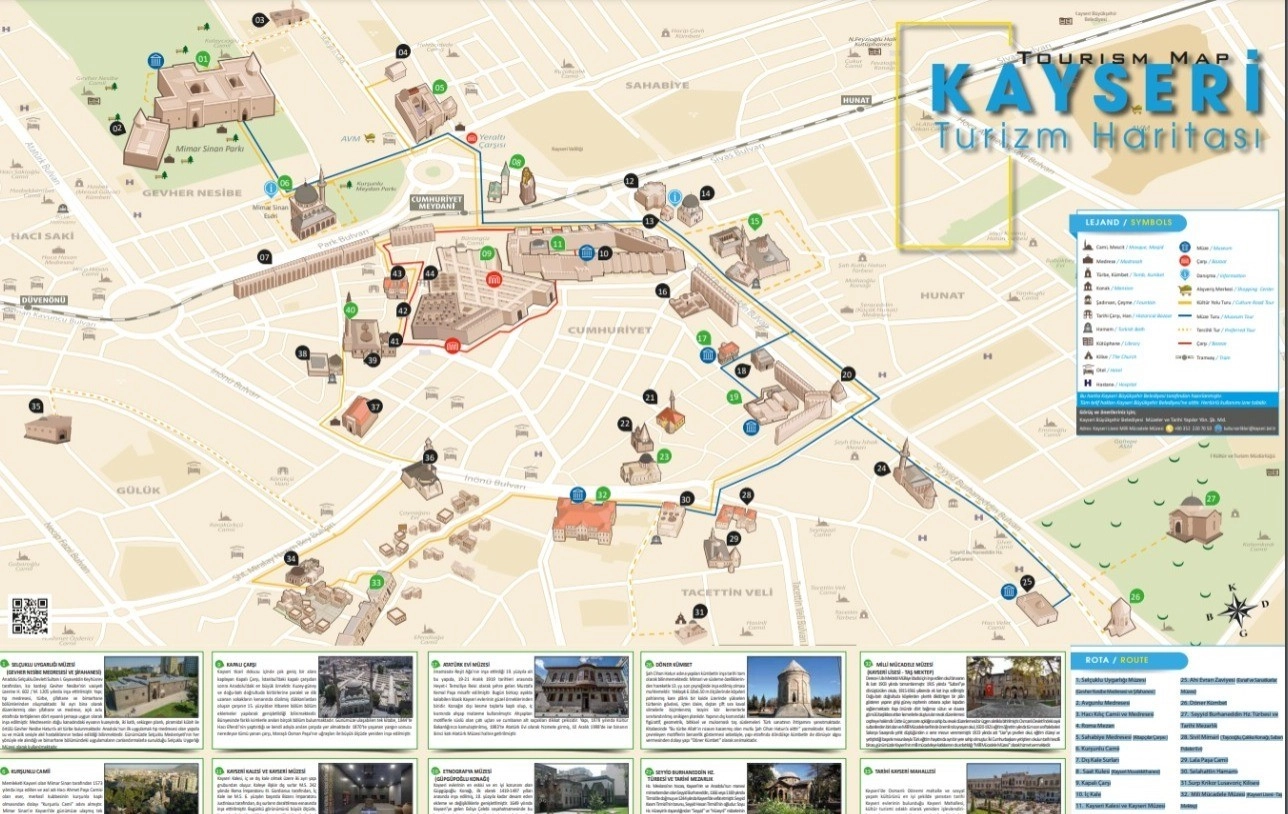Scan-click the QR code at bottom left
The image size is (1288, 814).
click(30, 614)
